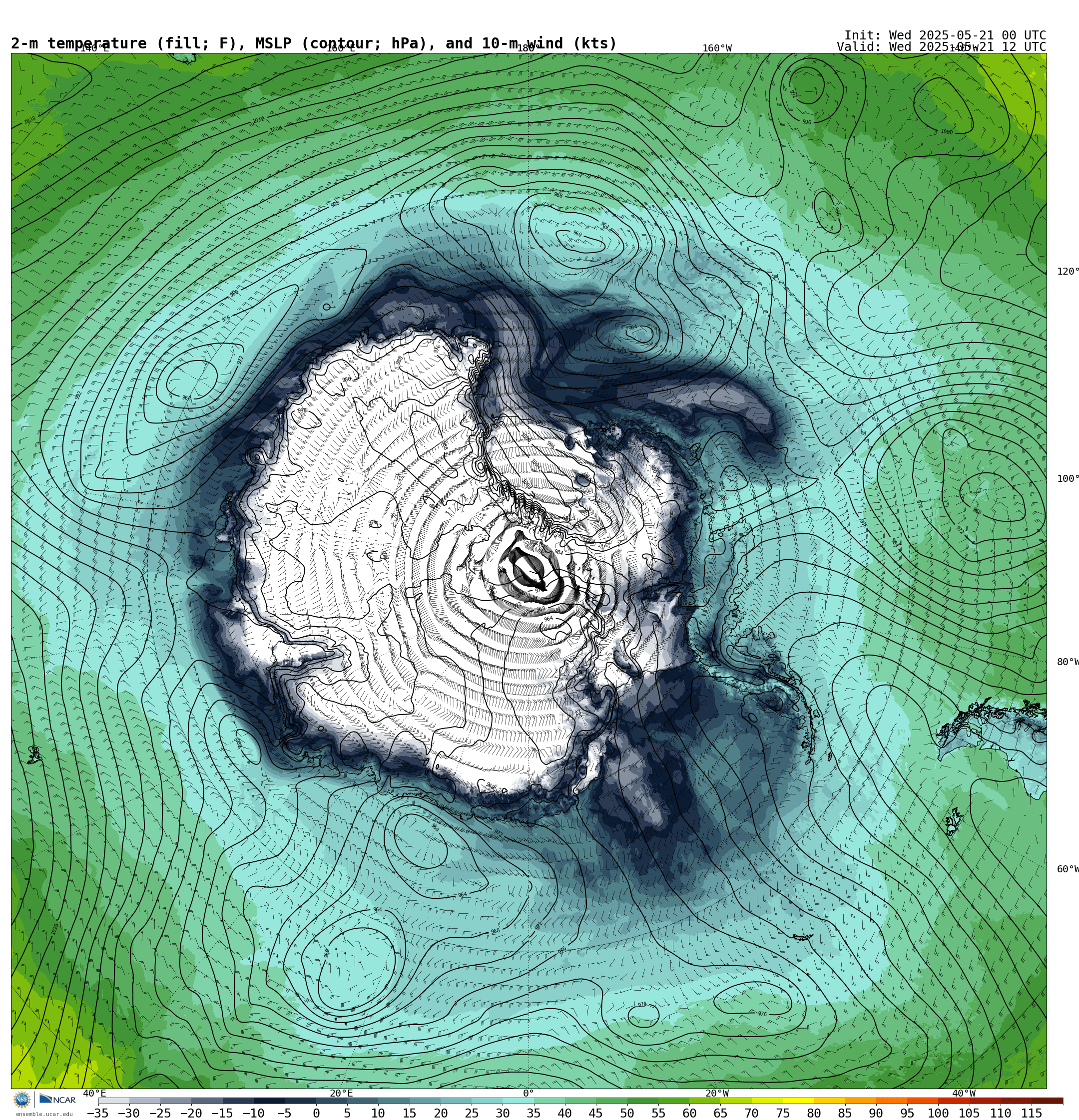Click the 85 colorbar tick label
This screenshot has height=1120, width=1079.
coord(845,1113)
